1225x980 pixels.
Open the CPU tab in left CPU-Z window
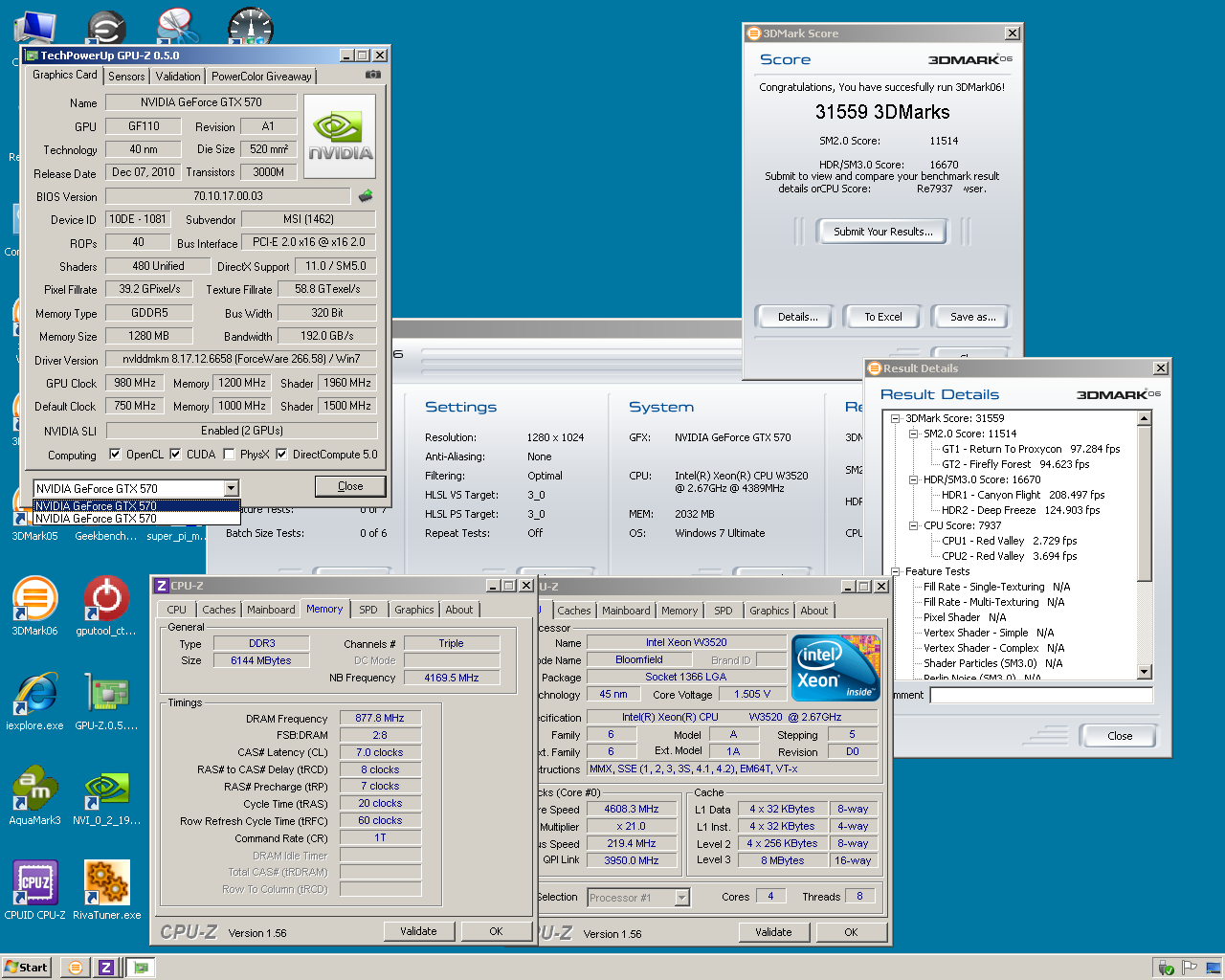177,610
